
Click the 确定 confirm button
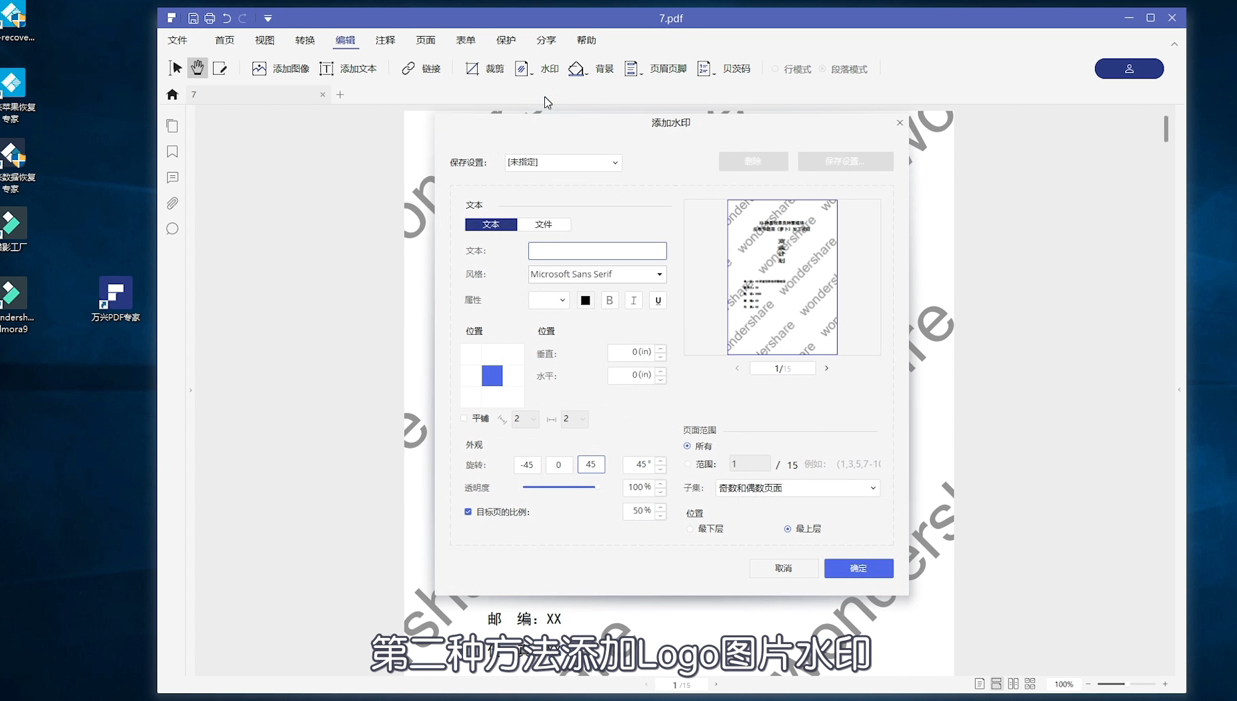point(859,568)
